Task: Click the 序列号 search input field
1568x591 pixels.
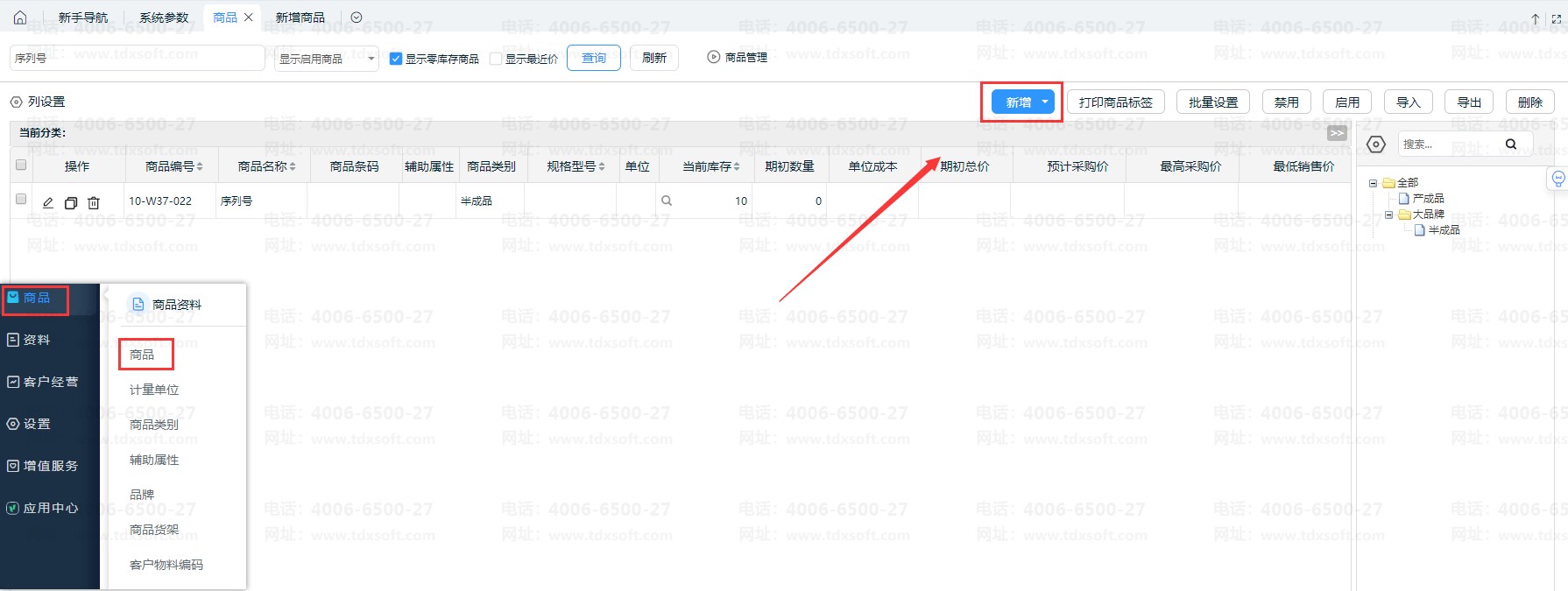Action: (x=137, y=59)
